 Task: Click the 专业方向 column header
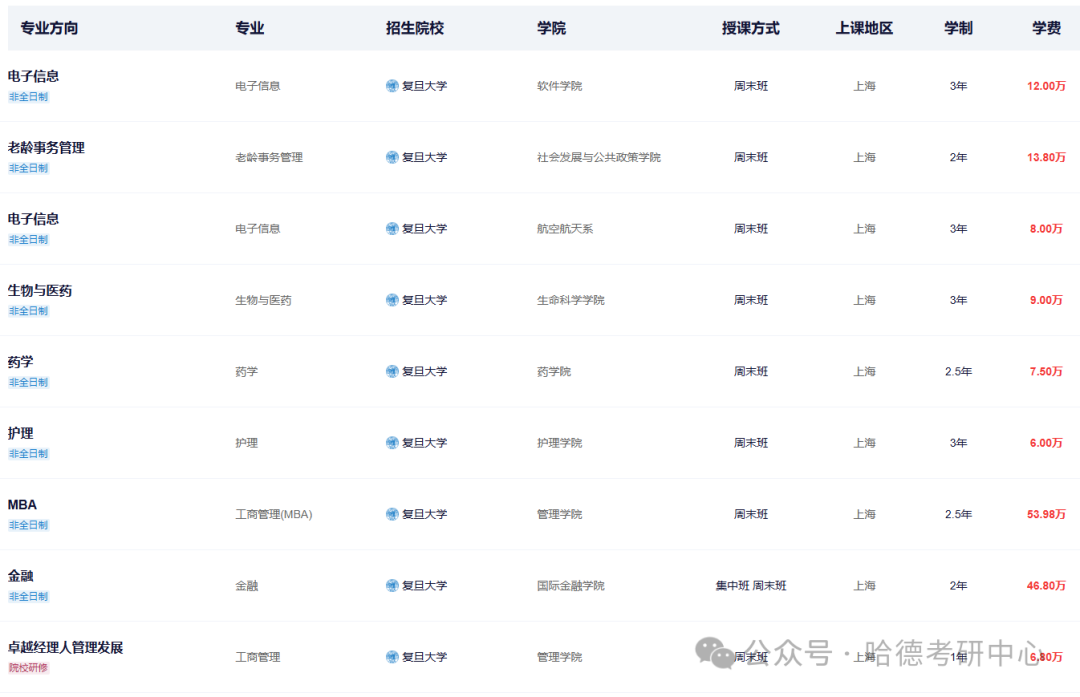click(49, 28)
